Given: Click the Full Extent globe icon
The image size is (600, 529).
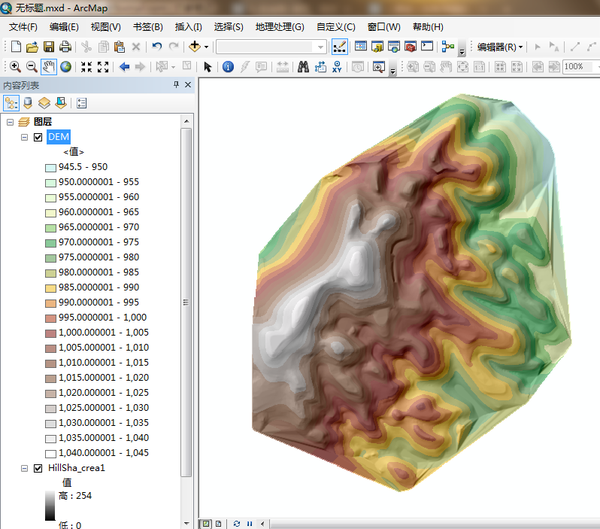Looking at the screenshot, I should coord(65,67).
